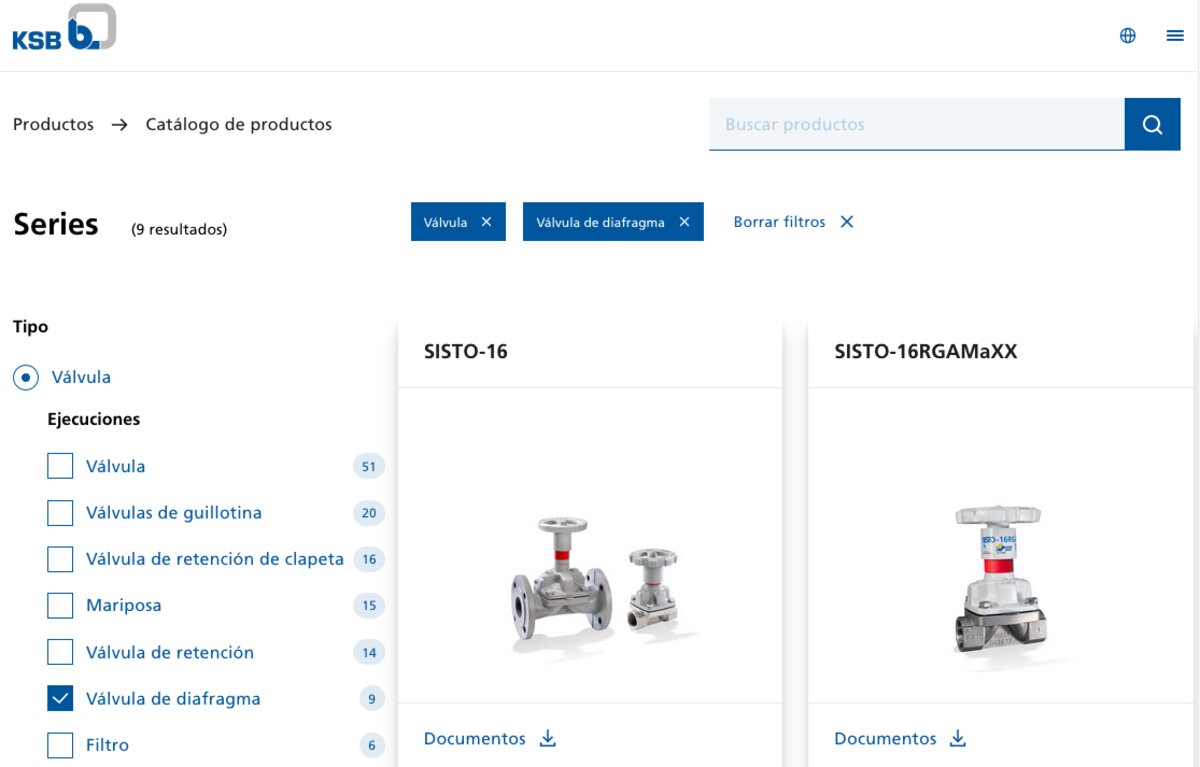Viewport: 1200px width, 767px height.
Task: Click the count badge 51 next to Válvula
Action: 369,466
